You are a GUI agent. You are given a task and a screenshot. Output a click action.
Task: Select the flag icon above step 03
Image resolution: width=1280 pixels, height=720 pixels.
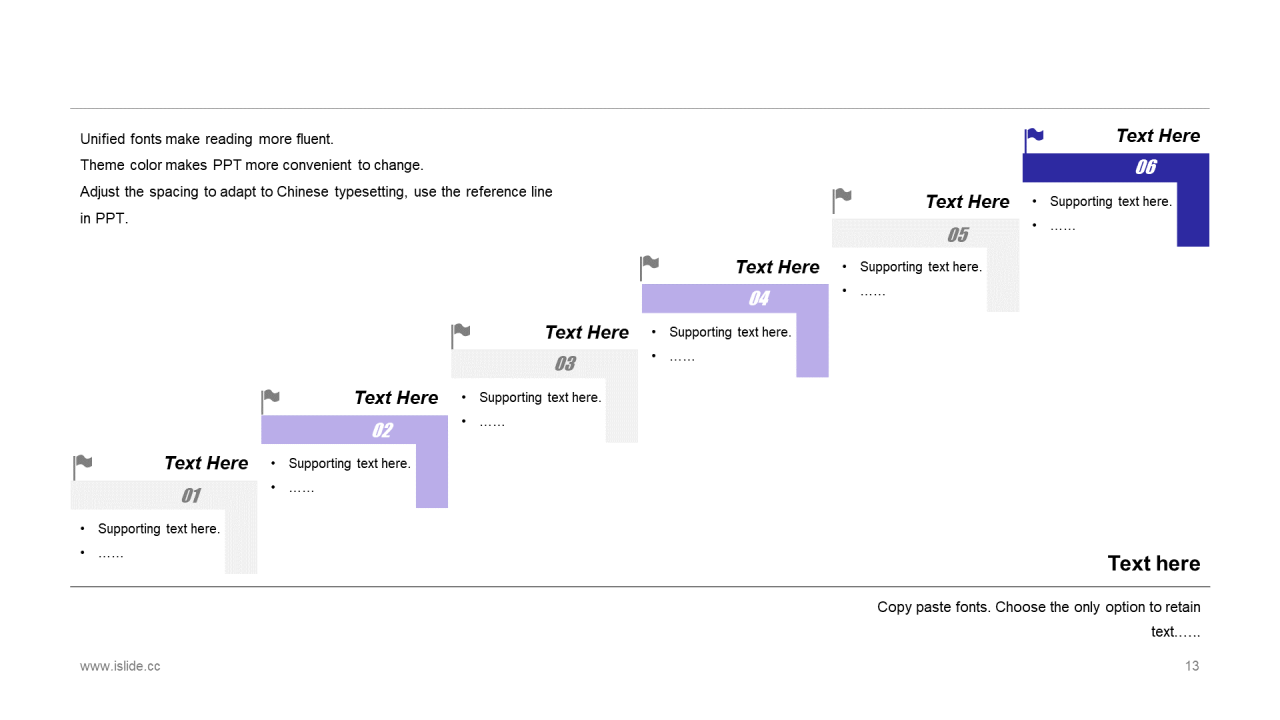460,335
